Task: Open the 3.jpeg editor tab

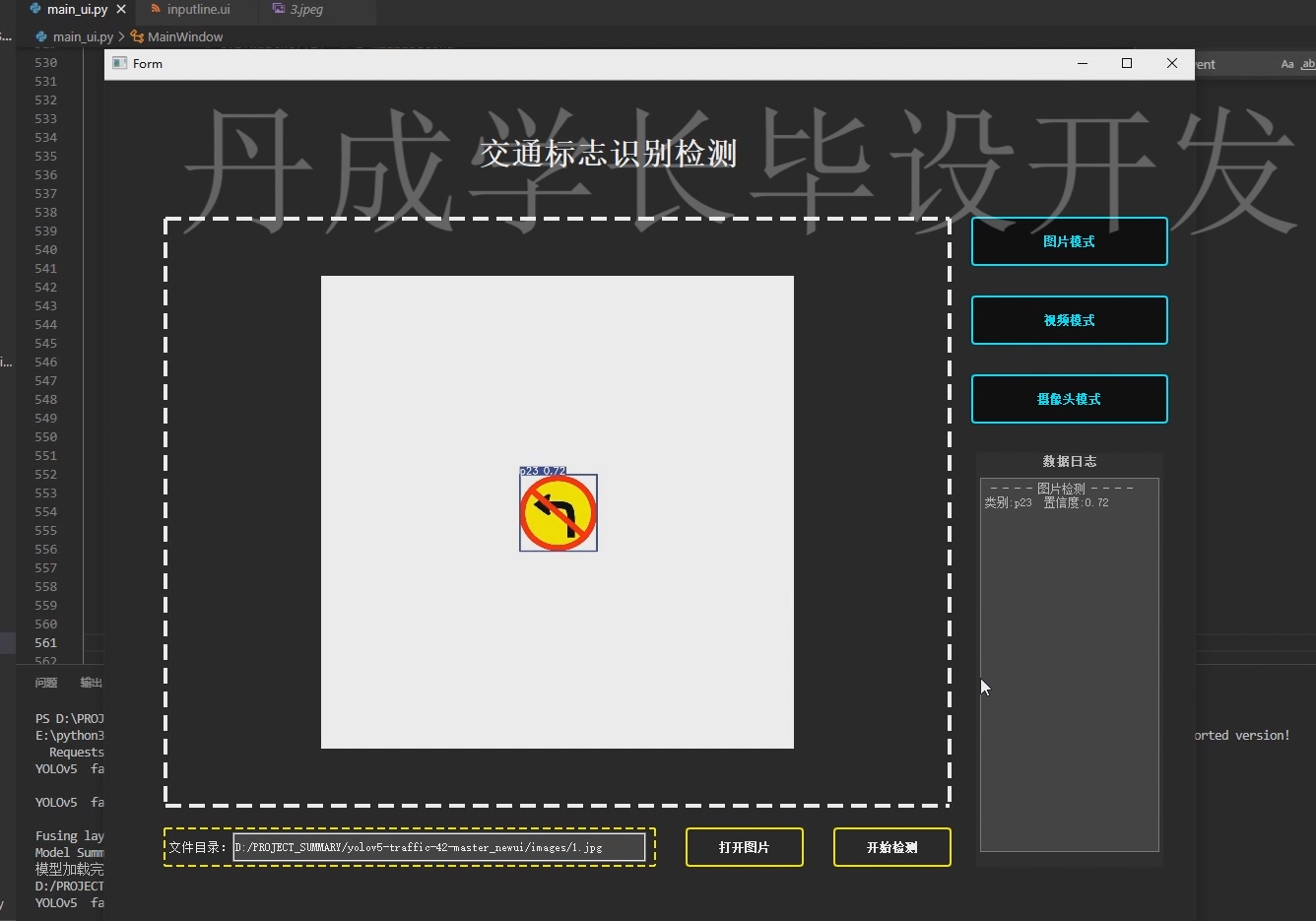Action: pos(306,10)
